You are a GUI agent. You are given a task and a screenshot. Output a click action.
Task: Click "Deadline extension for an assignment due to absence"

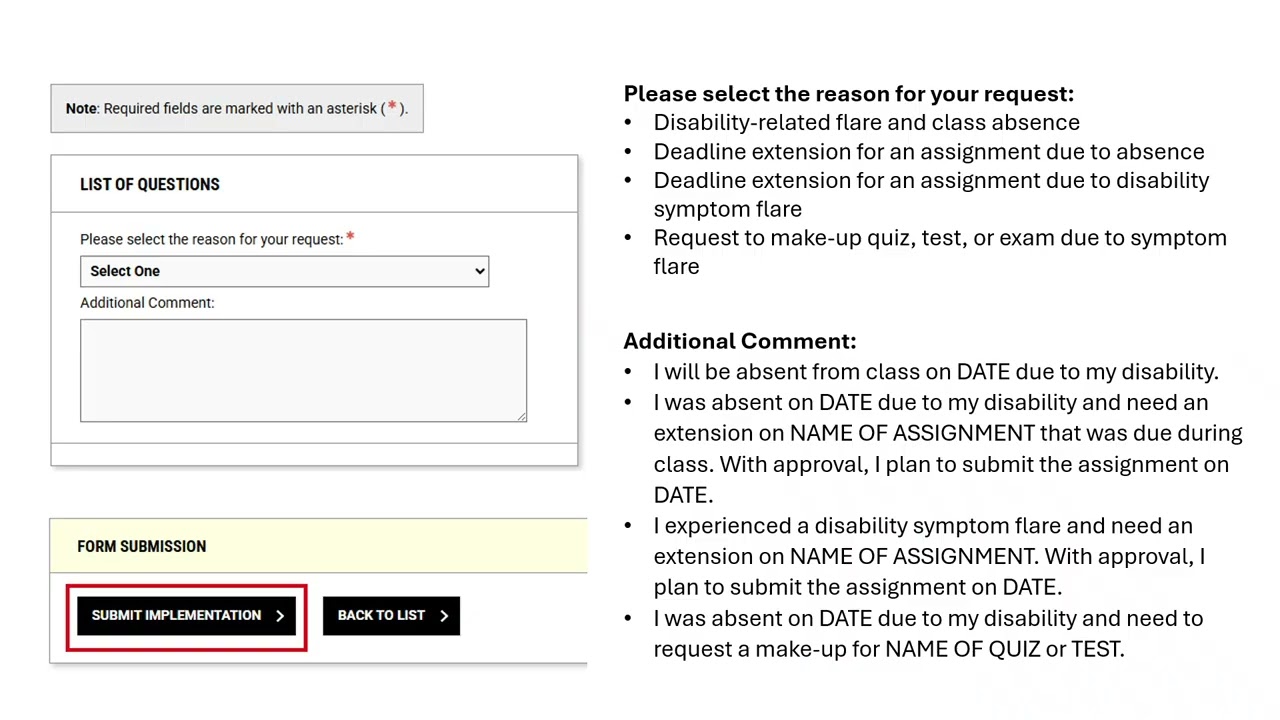click(x=928, y=151)
